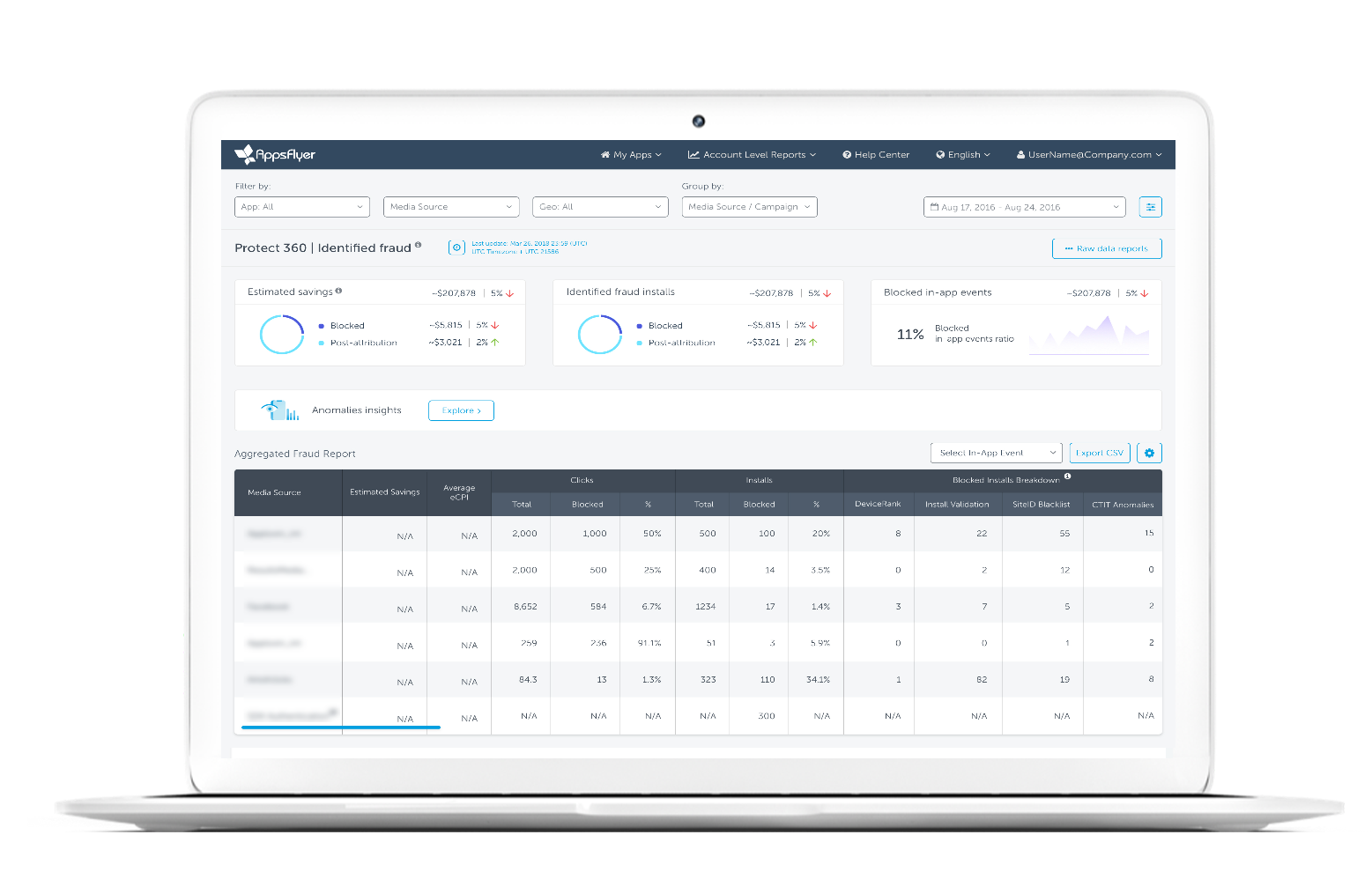
Task: Click the Raw data reports button
Action: tap(1106, 248)
